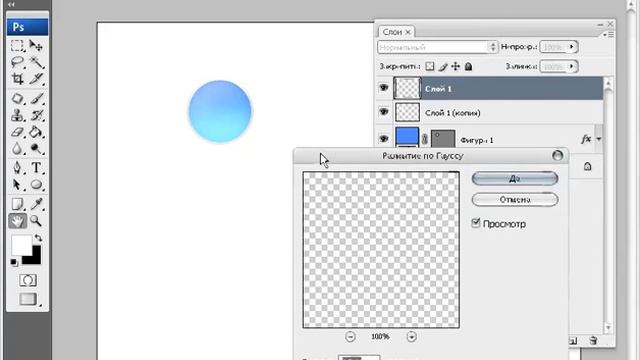640x360 pixels.
Task: Select the Ellipse shape tool
Action: click(x=36, y=184)
